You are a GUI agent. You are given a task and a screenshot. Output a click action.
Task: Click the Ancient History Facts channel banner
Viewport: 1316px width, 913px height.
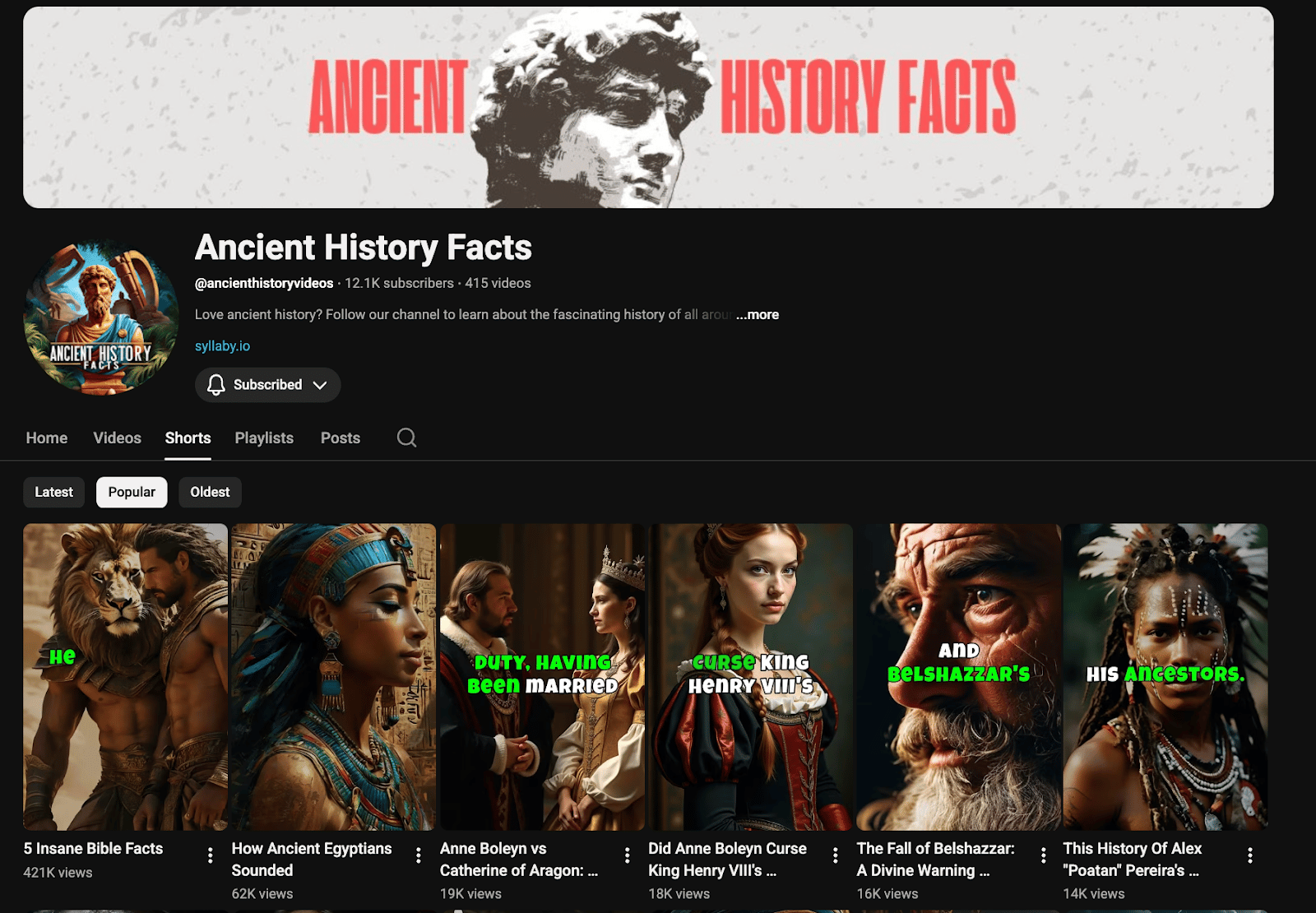point(648,108)
